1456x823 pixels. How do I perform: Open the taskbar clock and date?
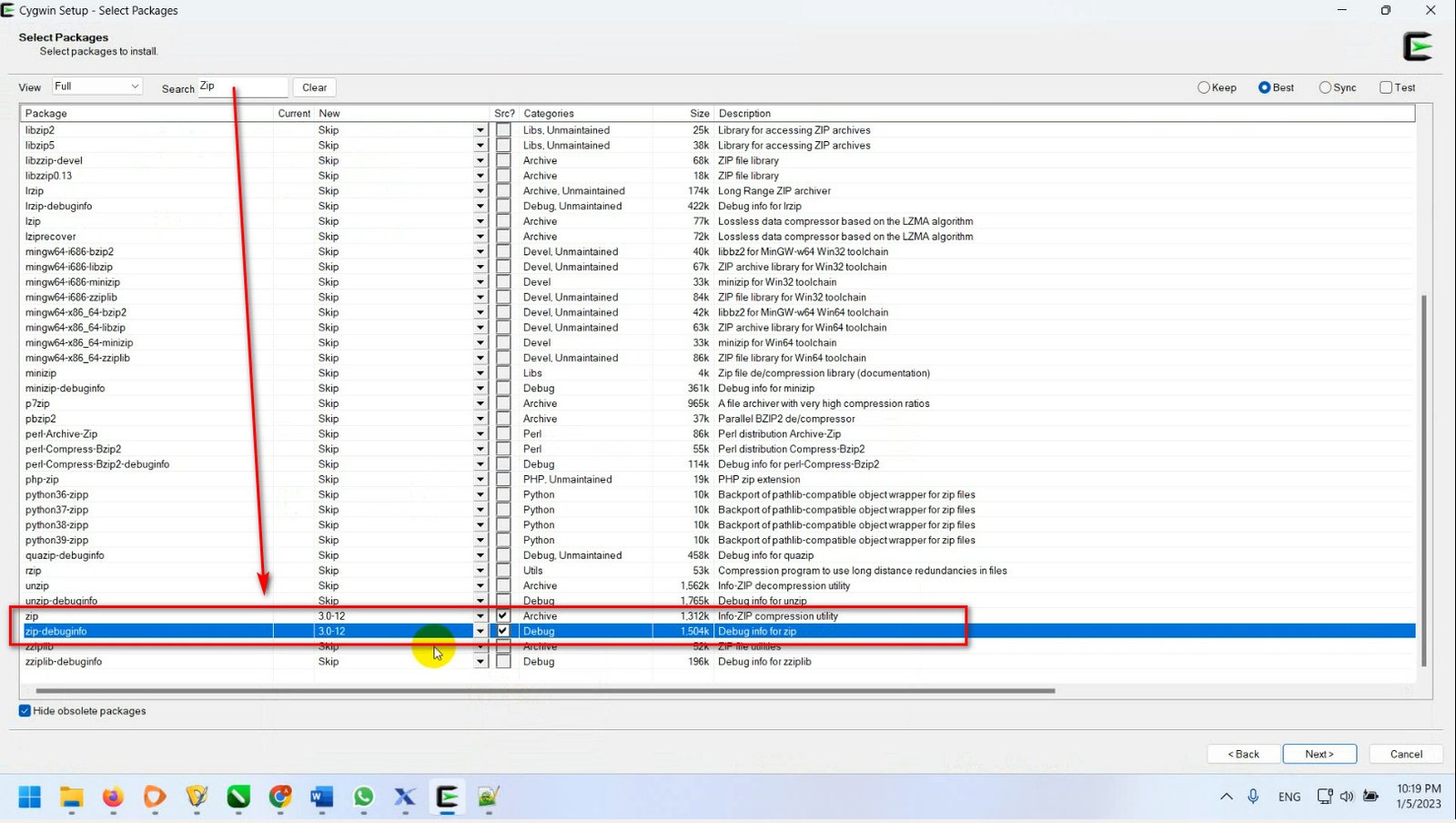click(x=1419, y=797)
